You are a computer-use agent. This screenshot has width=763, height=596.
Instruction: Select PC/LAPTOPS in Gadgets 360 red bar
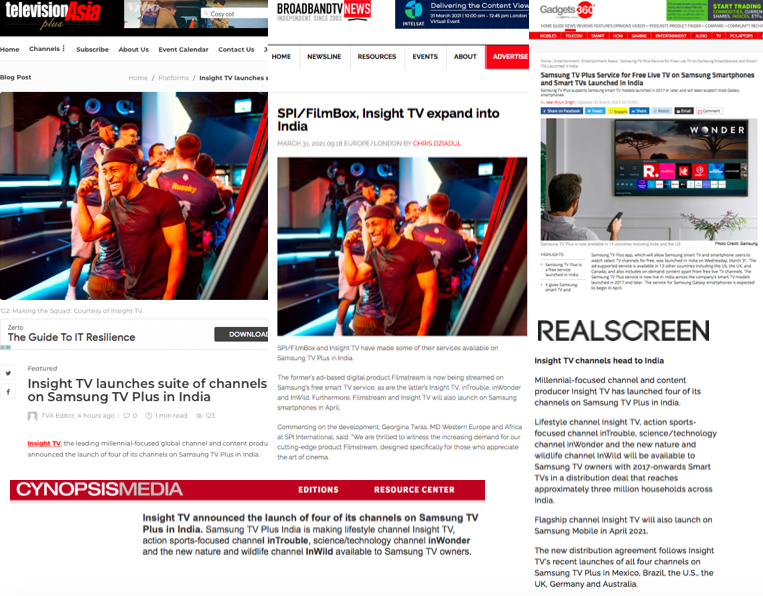(741, 36)
